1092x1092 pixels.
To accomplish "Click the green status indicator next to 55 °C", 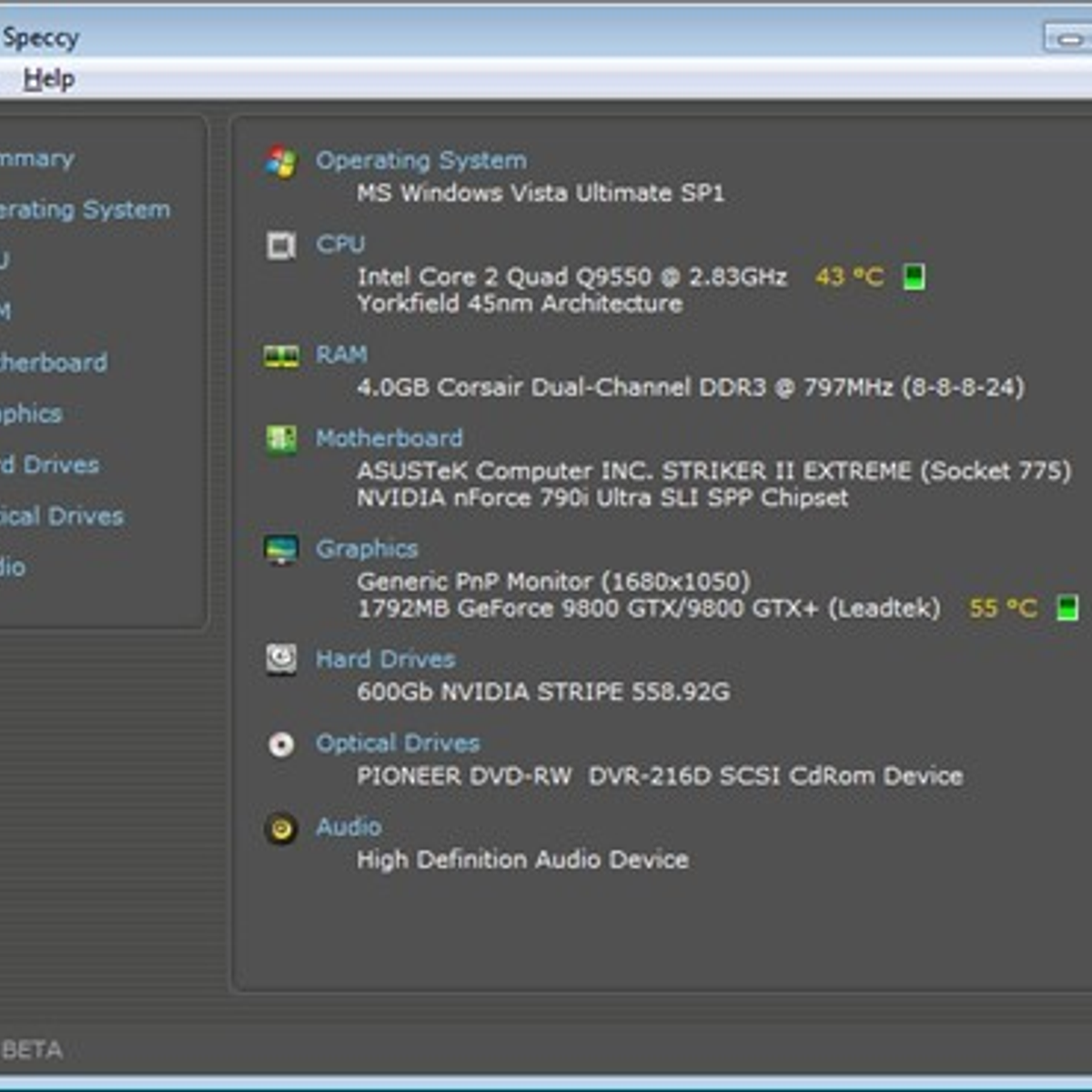I will pos(1067,608).
